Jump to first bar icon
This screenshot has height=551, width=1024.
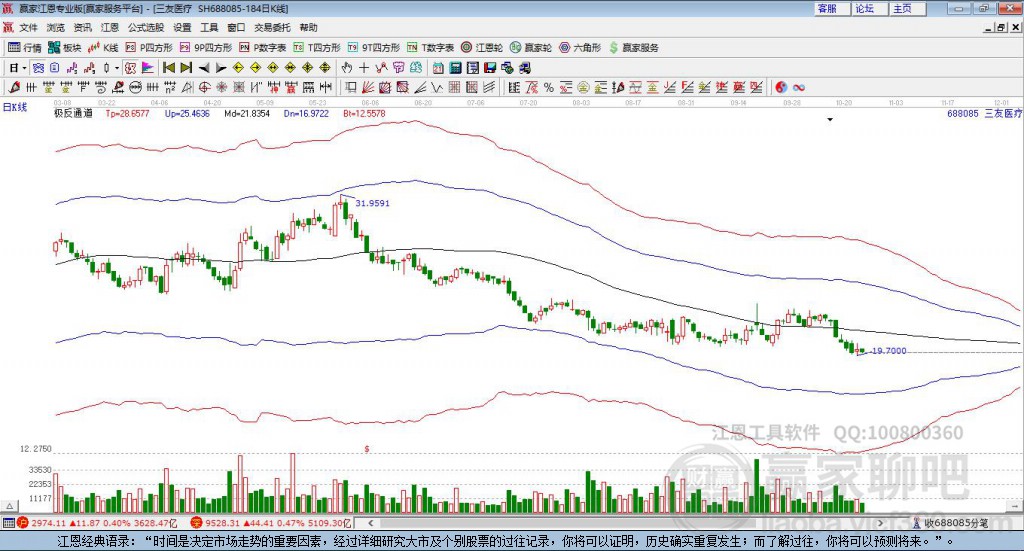click(x=168, y=68)
